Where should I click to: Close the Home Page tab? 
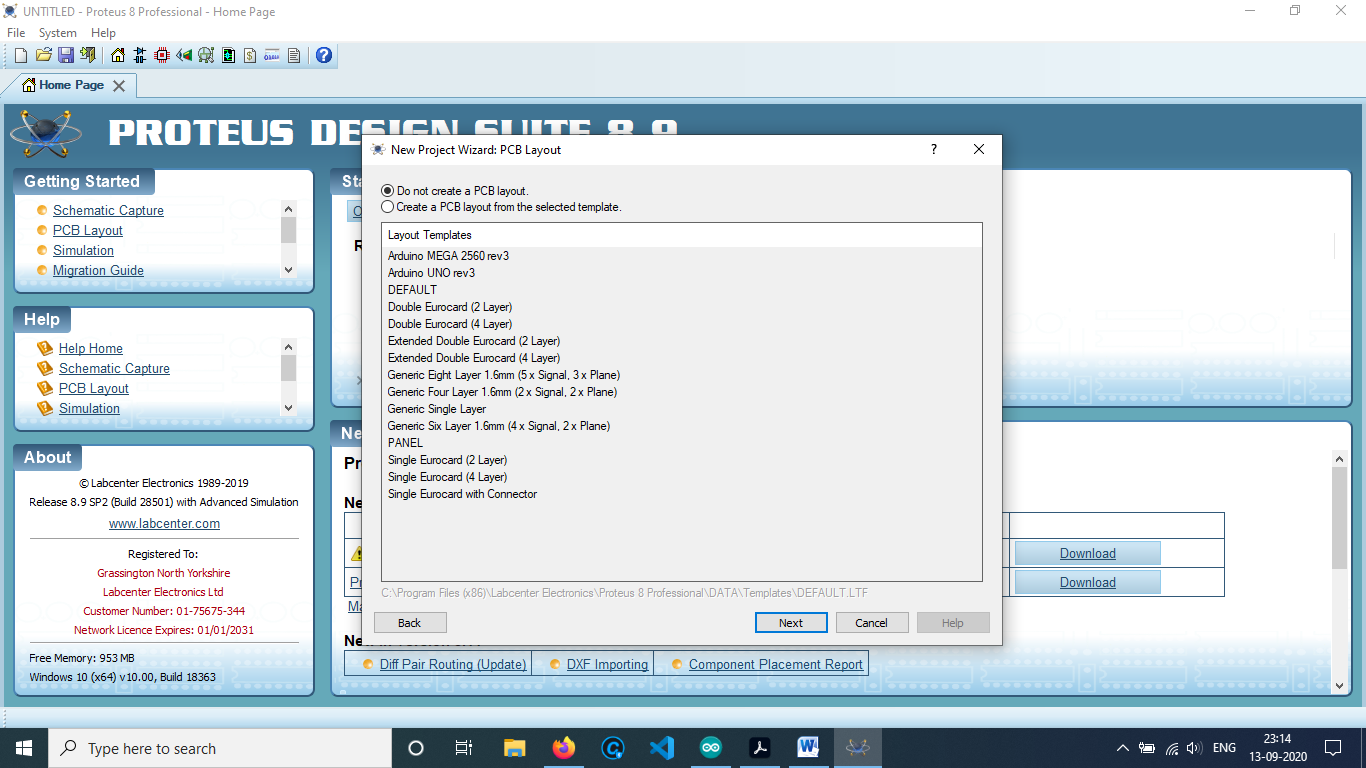[x=119, y=86]
